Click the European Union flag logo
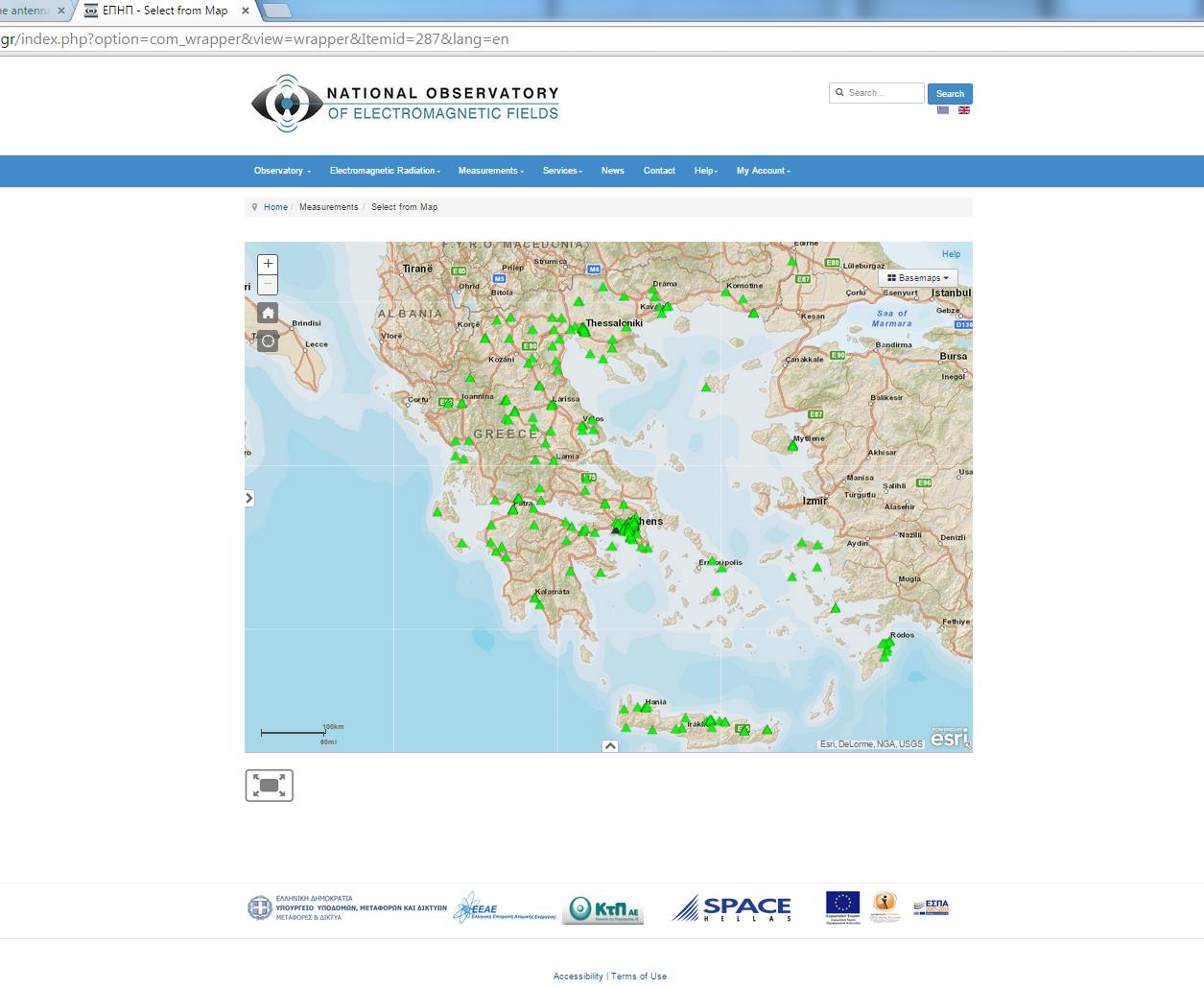Screen dimensions: 1204x988 842,907
